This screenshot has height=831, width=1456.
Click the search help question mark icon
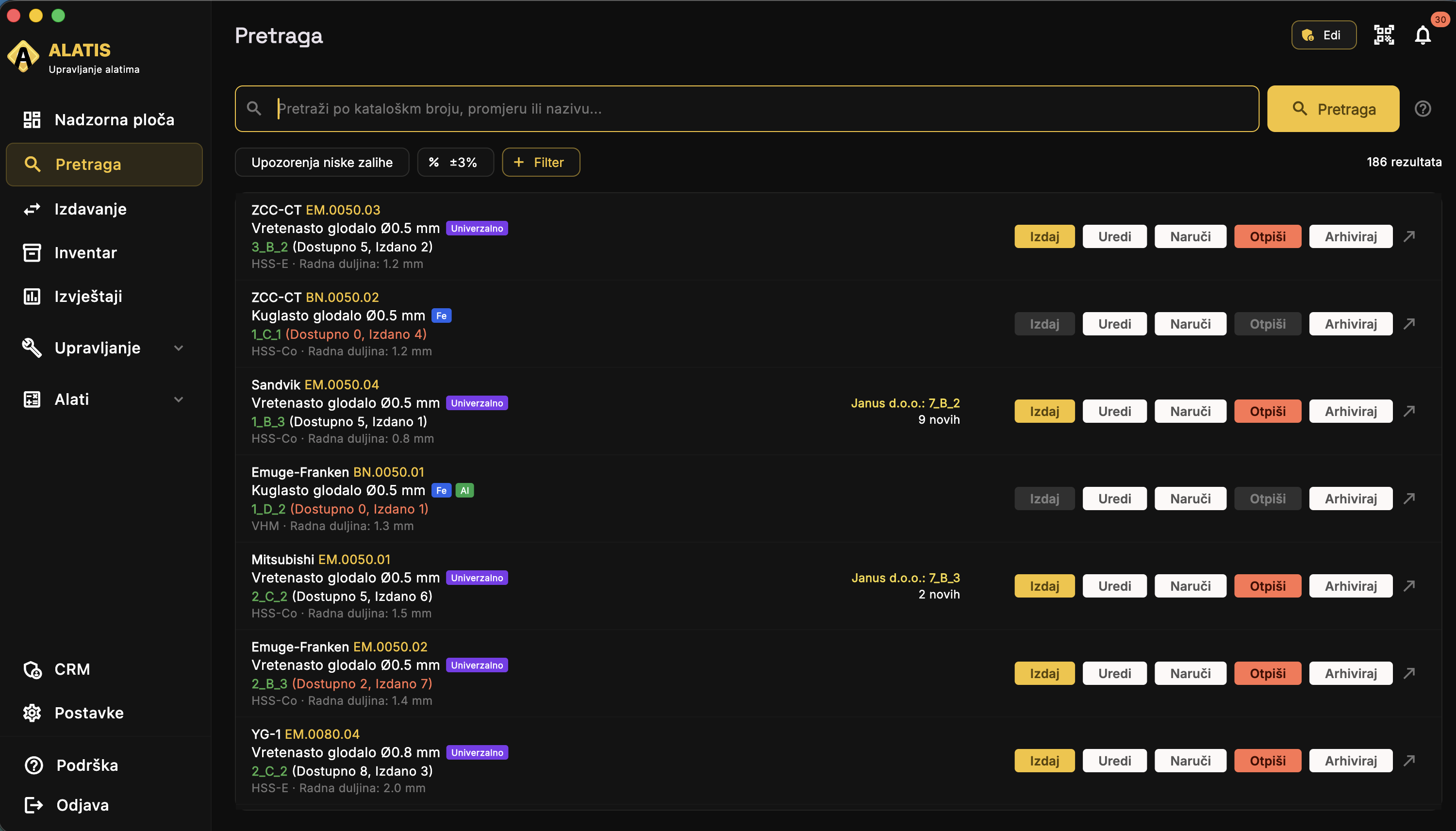pyautogui.click(x=1423, y=108)
